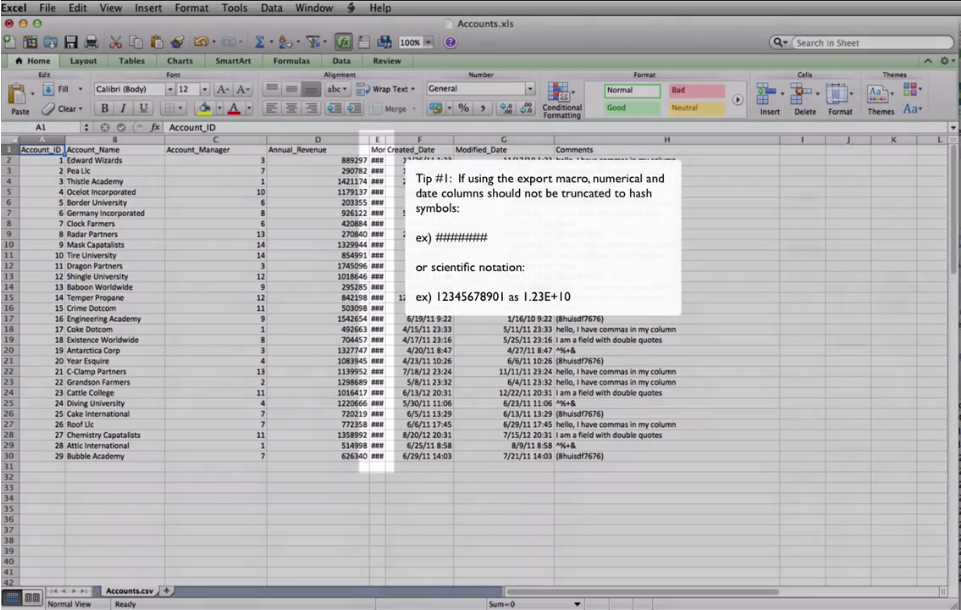
Task: Open the Data menu in menu bar
Action: 272,8
